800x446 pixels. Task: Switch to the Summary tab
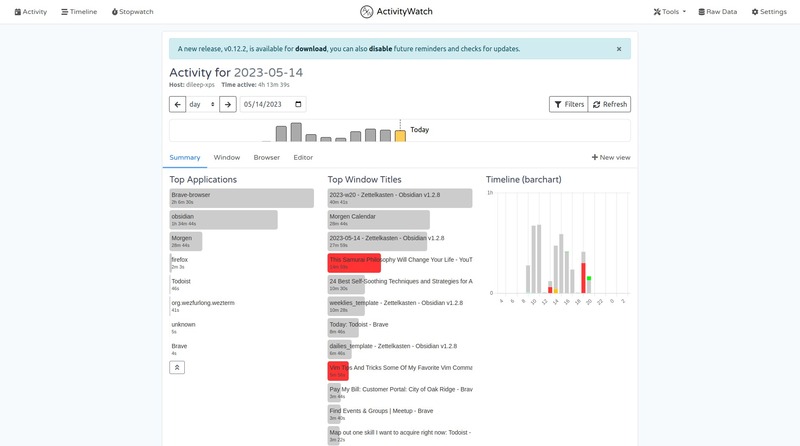click(x=185, y=158)
